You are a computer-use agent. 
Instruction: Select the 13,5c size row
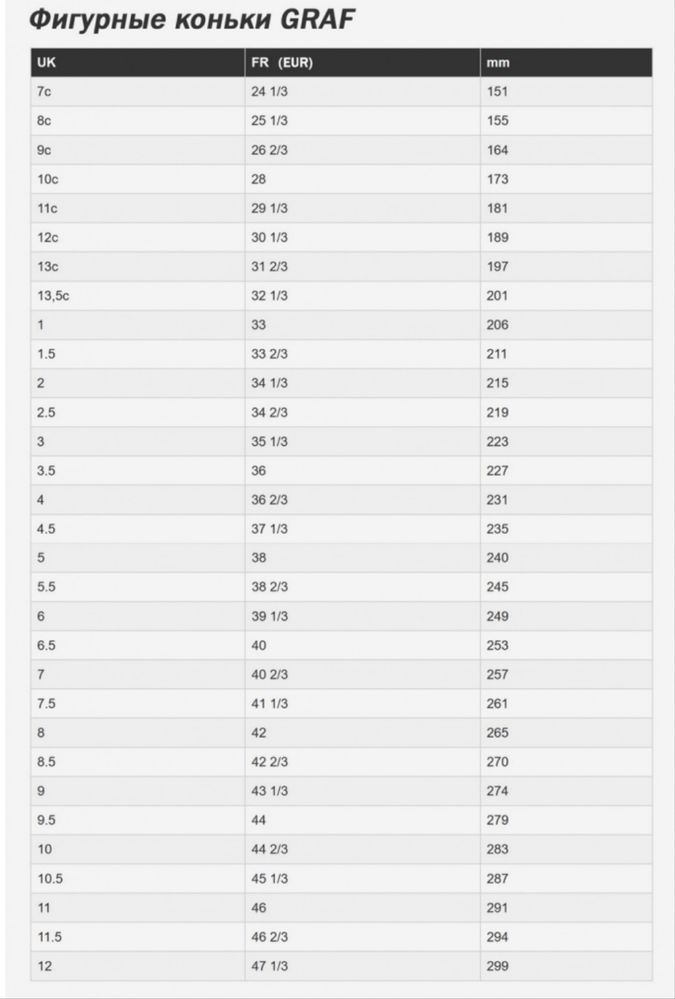[342, 296]
